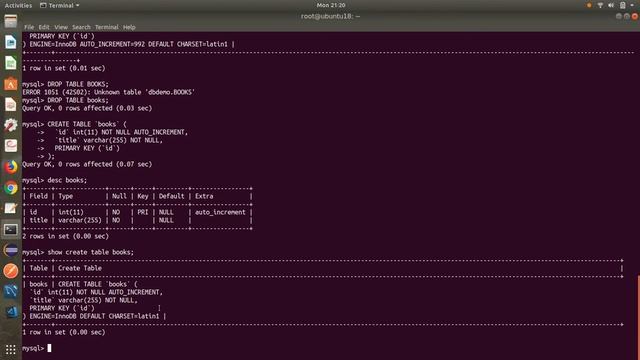Launch Visual Studio Code from the dock
640x360 pixels.
coord(11,312)
